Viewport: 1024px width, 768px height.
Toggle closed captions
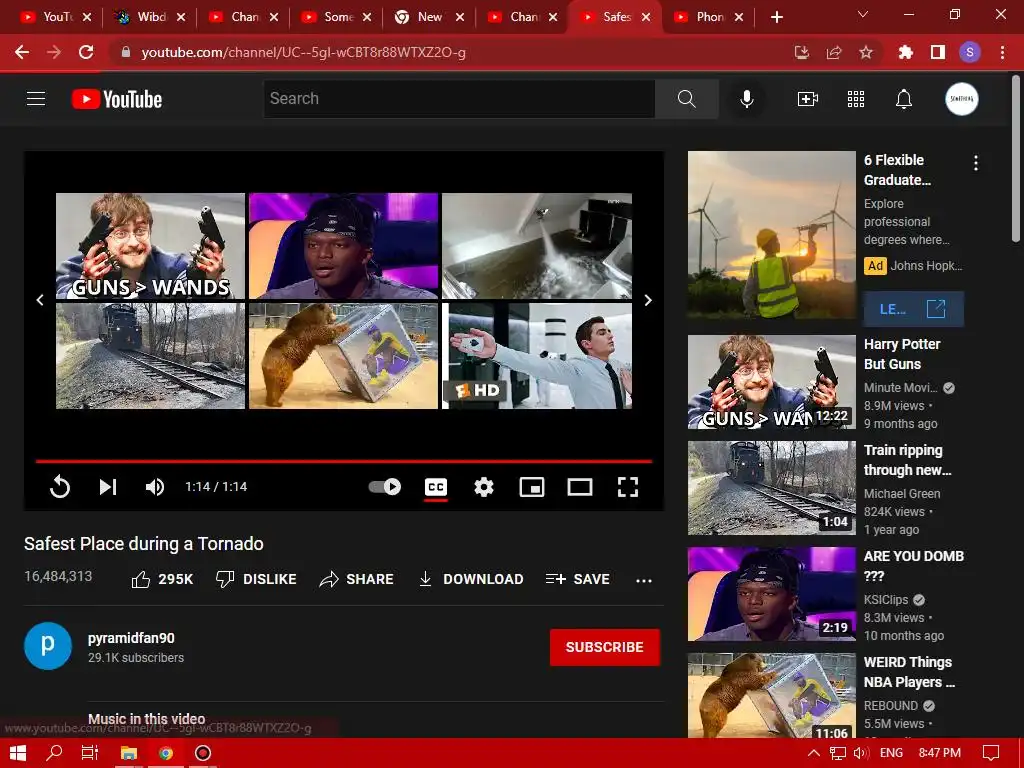pos(436,487)
